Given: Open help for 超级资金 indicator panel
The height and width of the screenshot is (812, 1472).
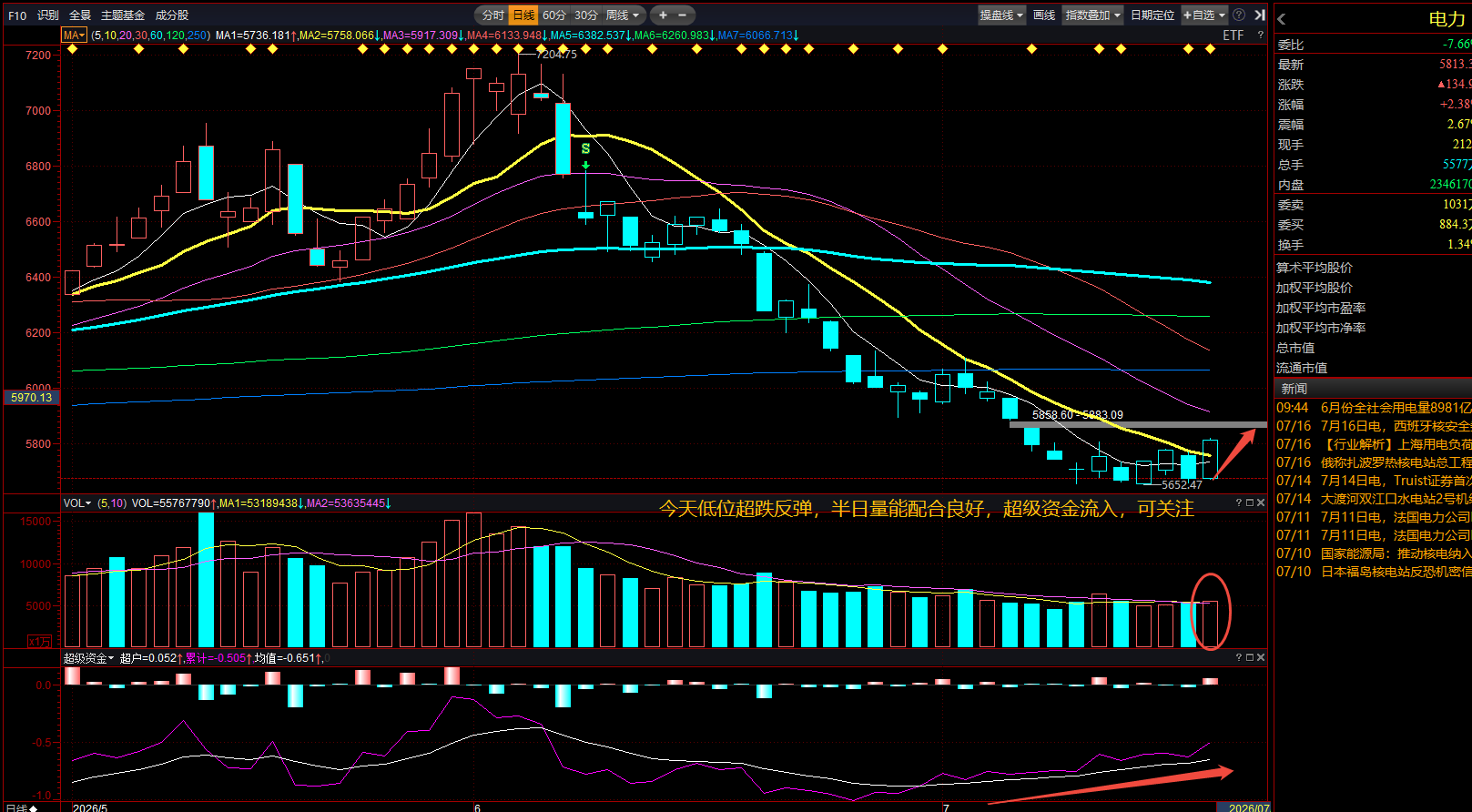Looking at the screenshot, I should tap(1239, 657).
